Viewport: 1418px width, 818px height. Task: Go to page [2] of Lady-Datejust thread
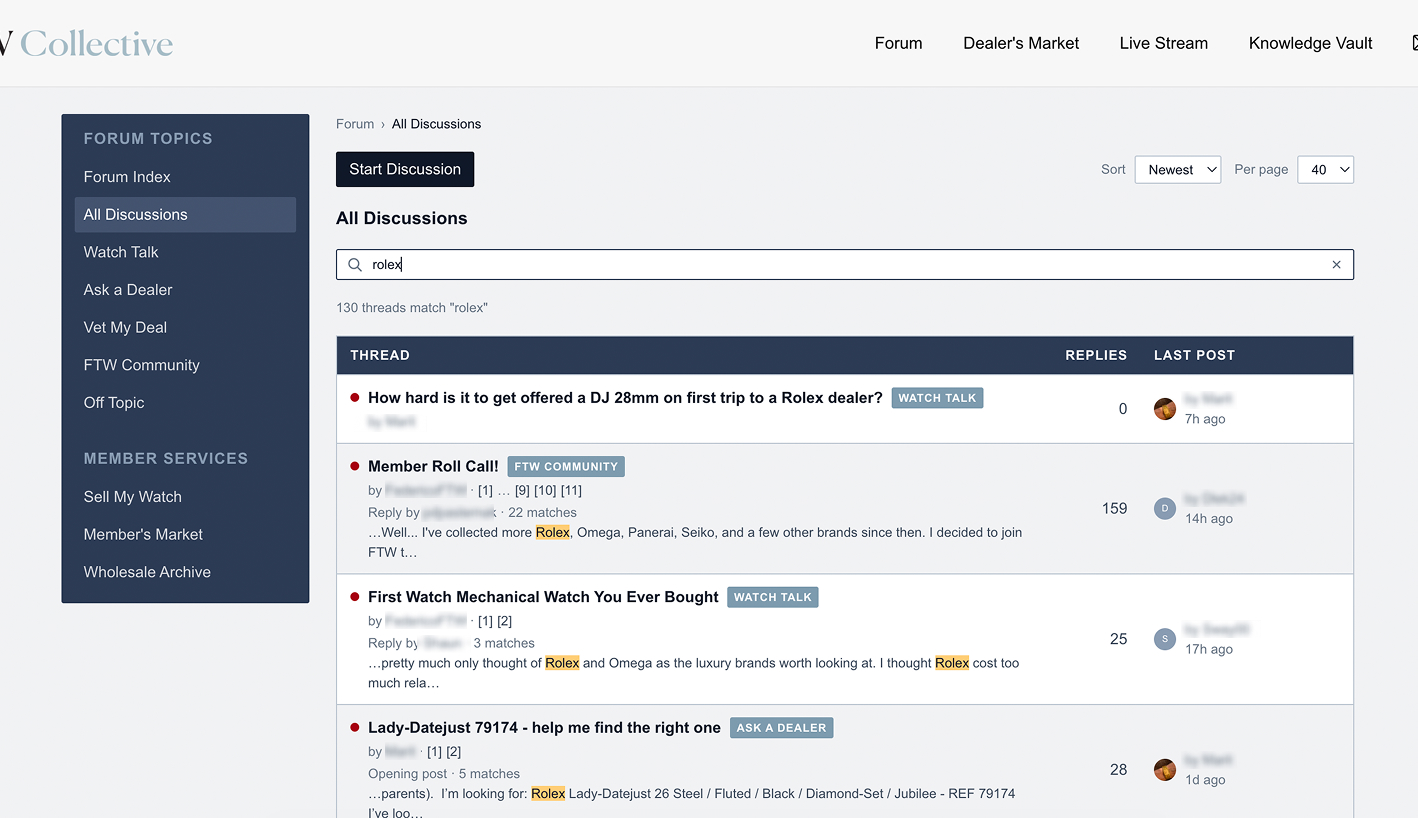point(454,752)
